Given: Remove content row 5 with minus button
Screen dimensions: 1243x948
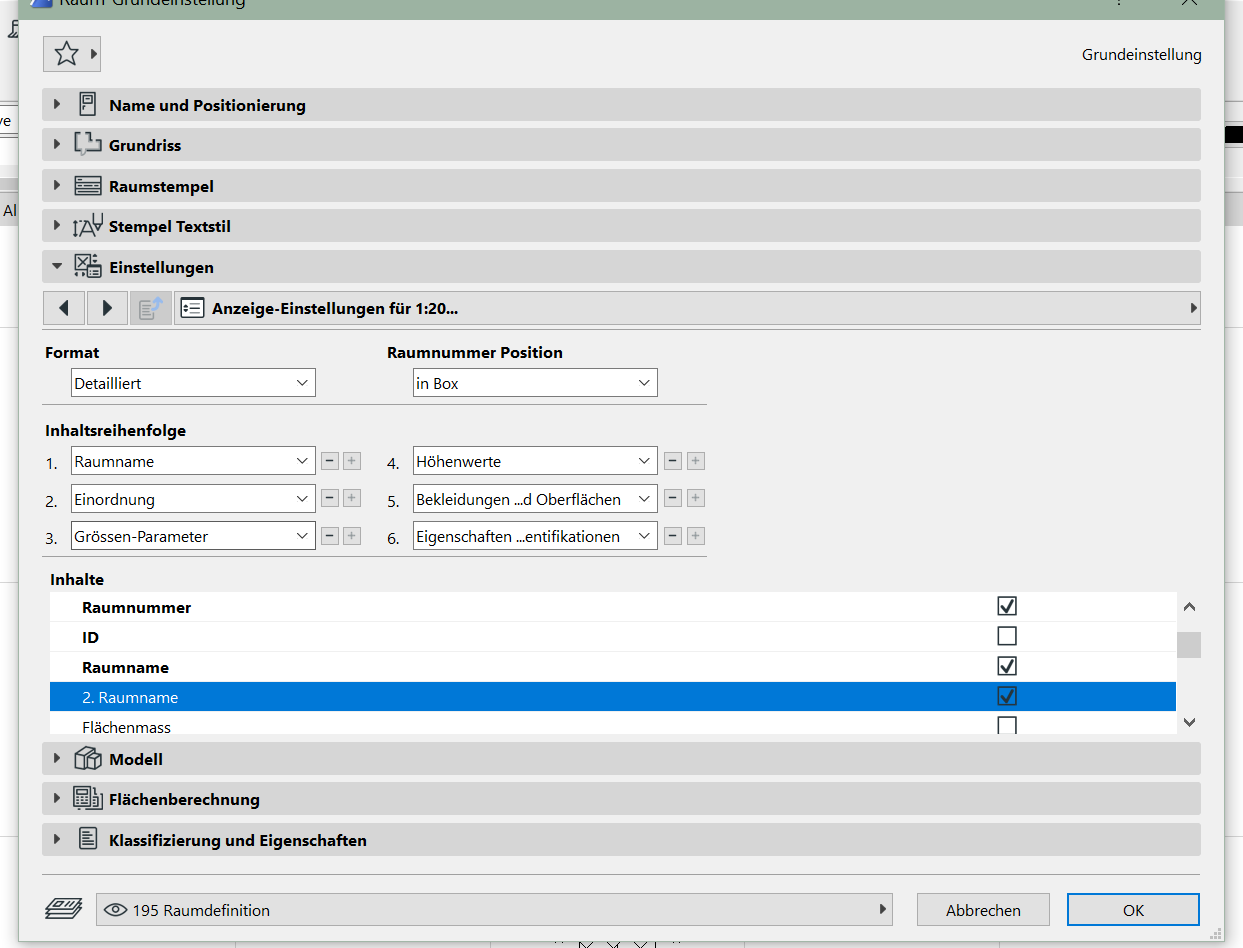Looking at the screenshot, I should 673,498.
